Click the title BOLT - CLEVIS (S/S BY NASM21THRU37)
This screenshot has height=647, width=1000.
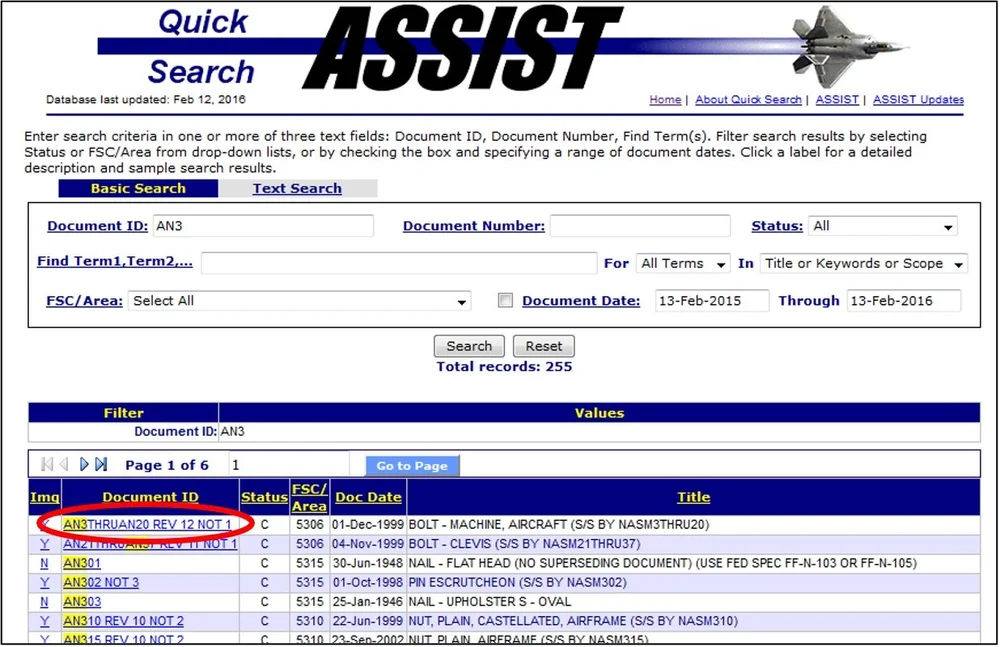point(524,544)
